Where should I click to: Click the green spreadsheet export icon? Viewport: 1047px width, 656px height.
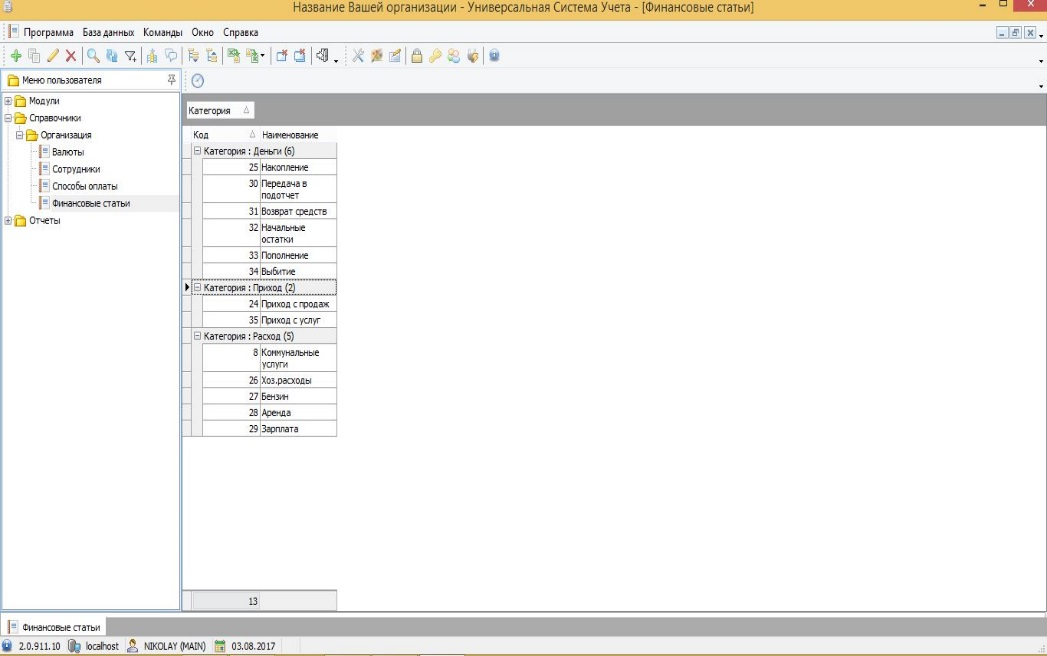coord(234,56)
